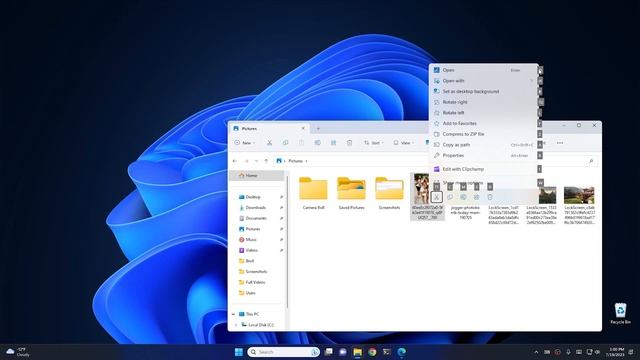Viewport: 640px width, 360px height.
Task: Click the Cut icon in the context menu
Action: click(436, 197)
